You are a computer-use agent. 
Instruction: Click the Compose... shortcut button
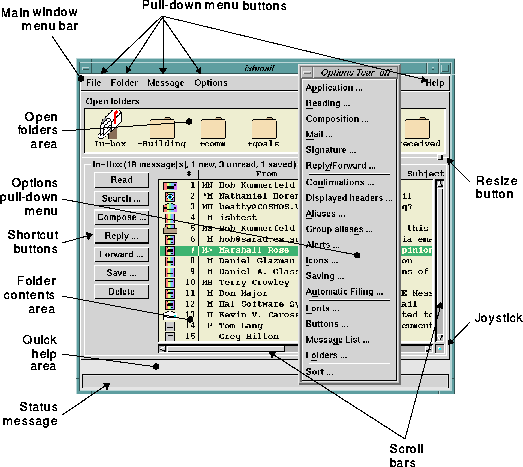click(x=121, y=217)
